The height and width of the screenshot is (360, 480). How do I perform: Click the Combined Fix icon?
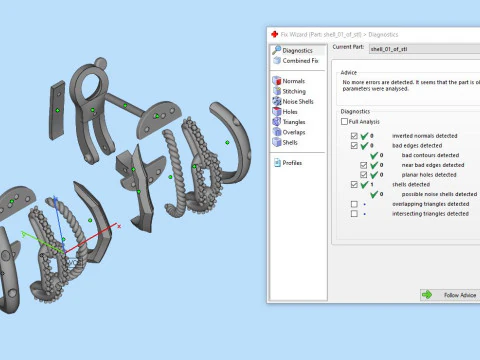(277, 60)
